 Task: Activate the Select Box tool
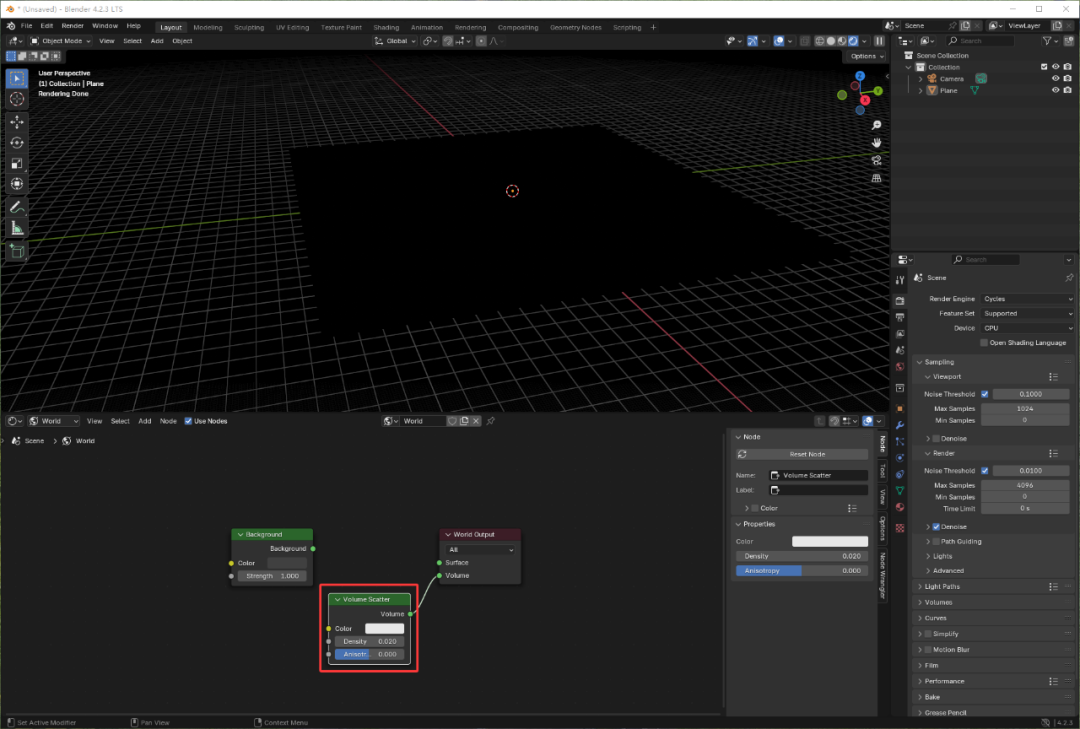click(17, 79)
